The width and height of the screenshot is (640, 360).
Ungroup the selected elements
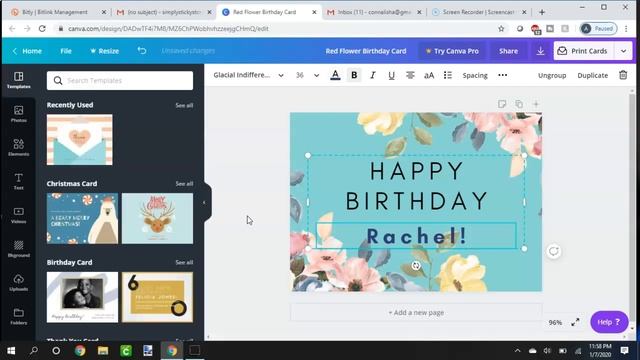tap(552, 75)
